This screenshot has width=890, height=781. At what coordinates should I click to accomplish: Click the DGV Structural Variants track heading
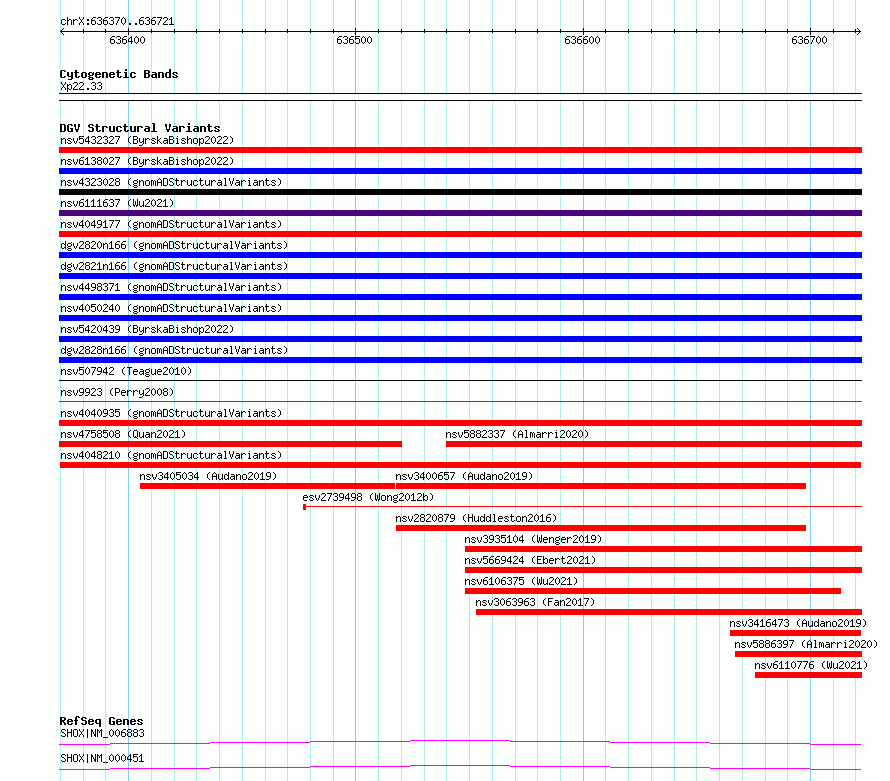click(140, 128)
